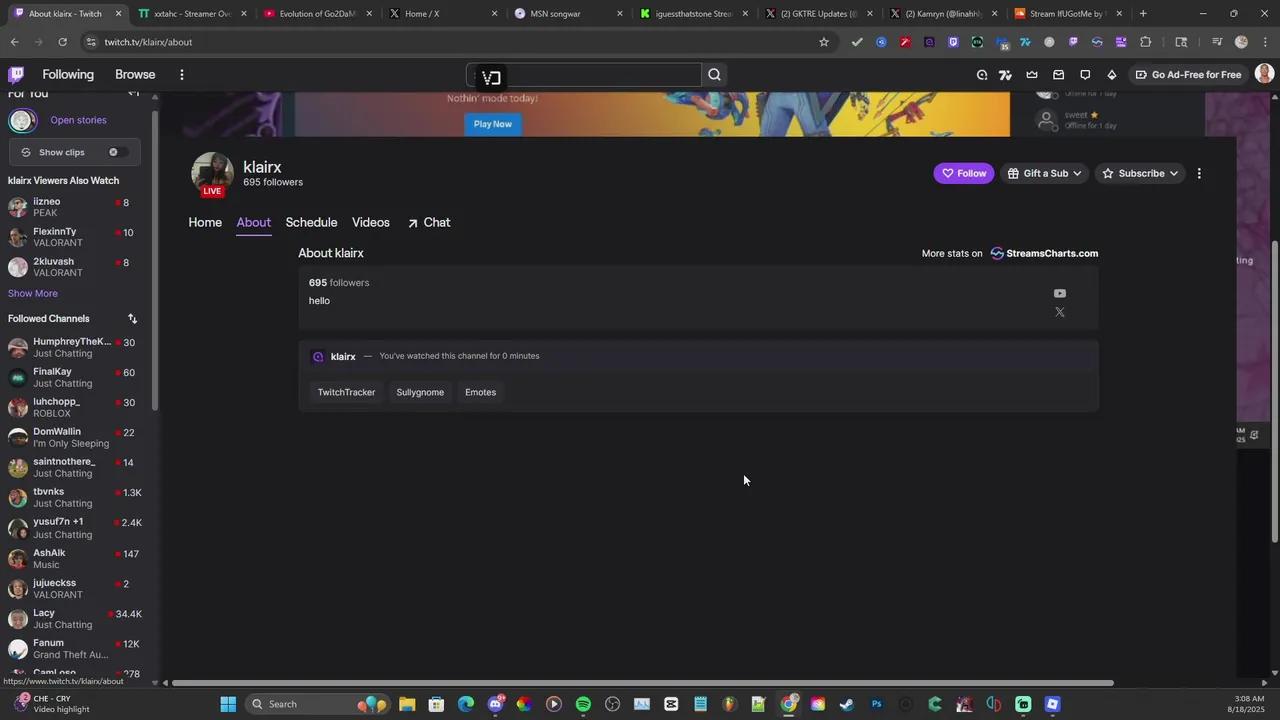Open the Emotes button
1280x720 pixels.
[480, 392]
